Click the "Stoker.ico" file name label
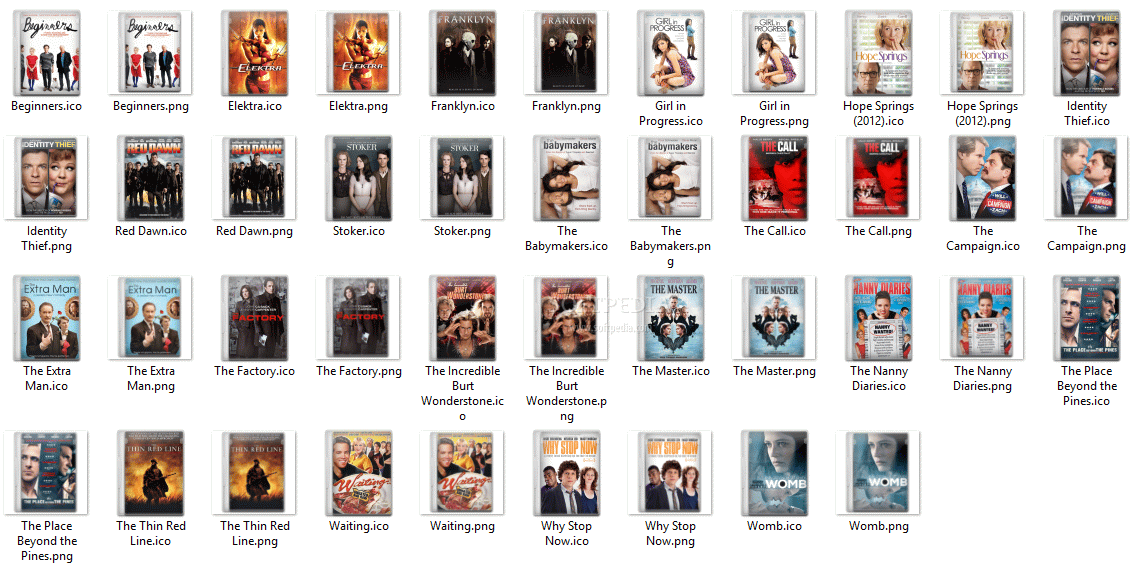Viewport: 1131px width, 573px height. pyautogui.click(x=358, y=232)
